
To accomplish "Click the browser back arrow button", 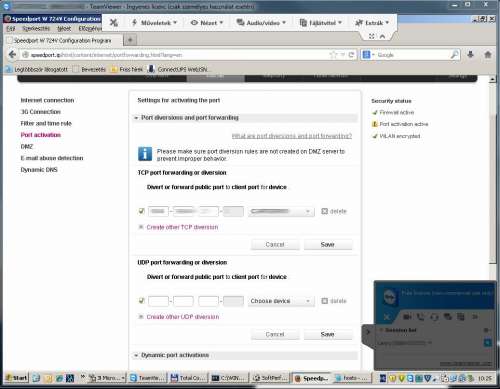I will click(x=12, y=55).
